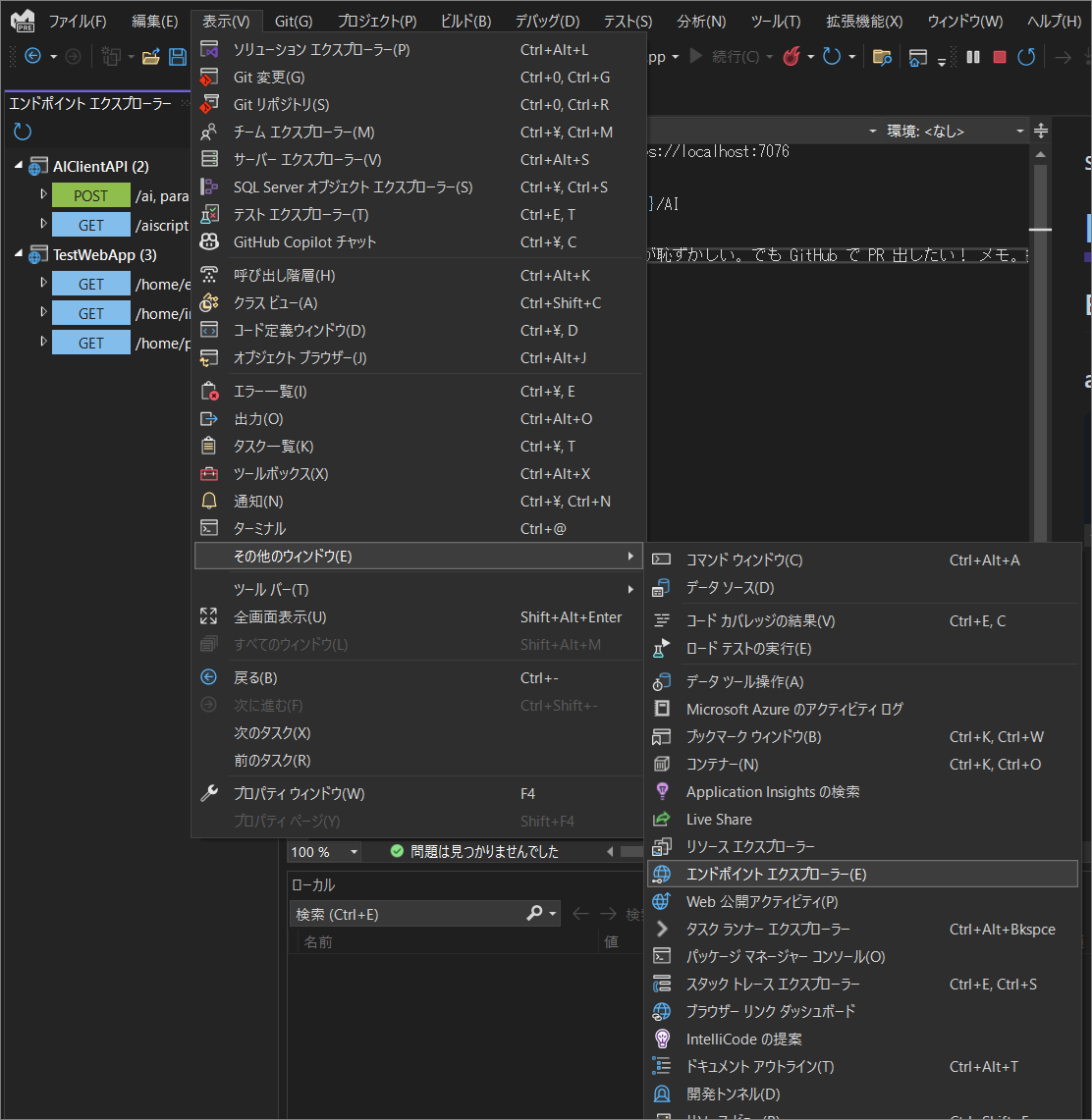
Task: Click the 全画面表示 expand icon
Action: pyautogui.click(x=209, y=616)
